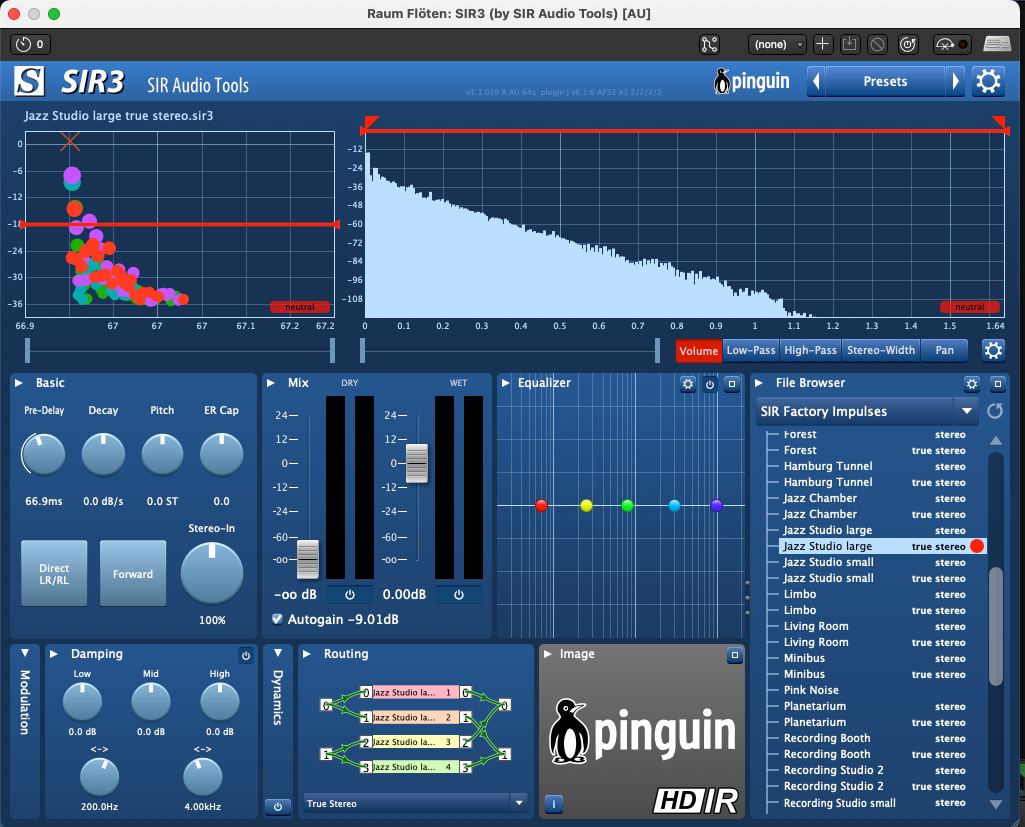Click the Stereo-In knob

point(212,573)
